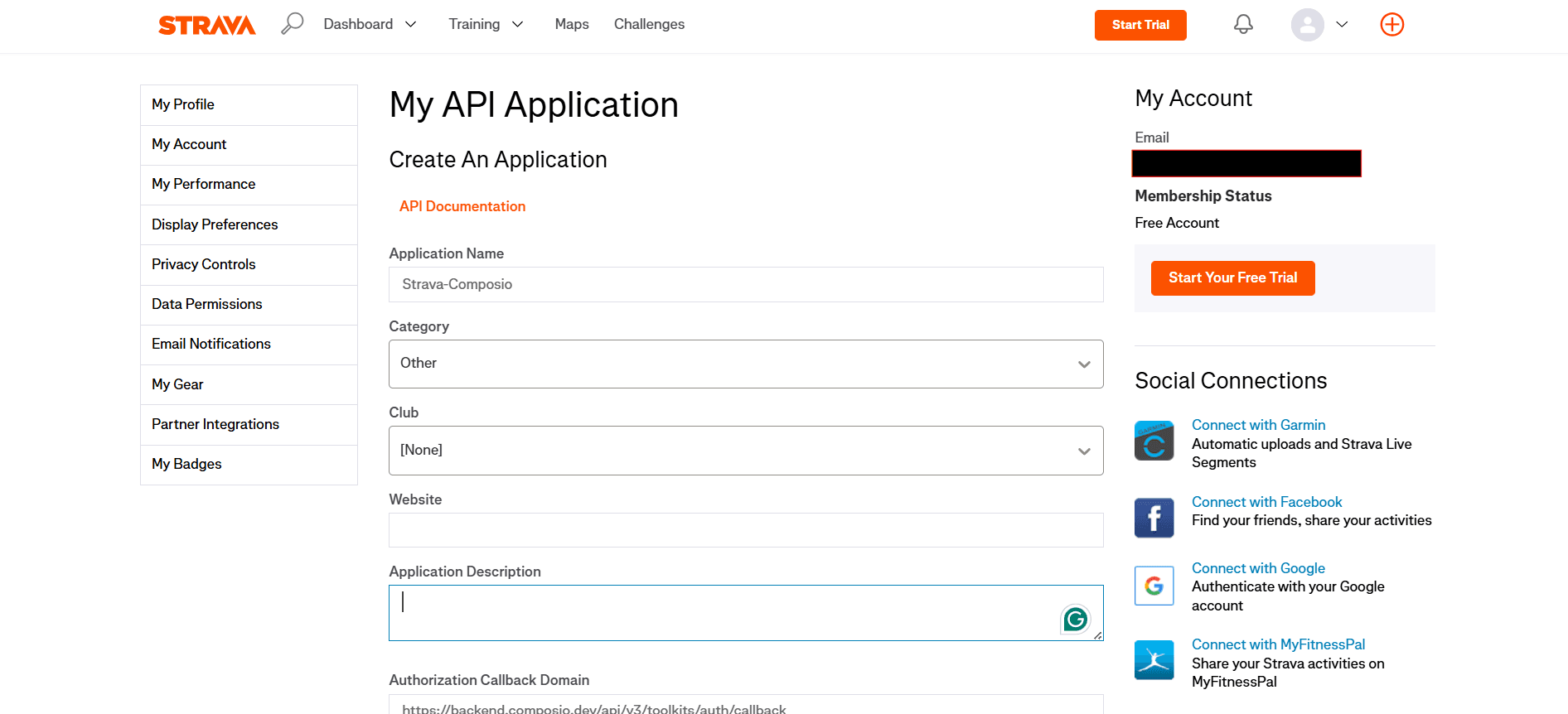Expand the Dashboard menu
The image size is (1568, 714).
pos(370,24)
